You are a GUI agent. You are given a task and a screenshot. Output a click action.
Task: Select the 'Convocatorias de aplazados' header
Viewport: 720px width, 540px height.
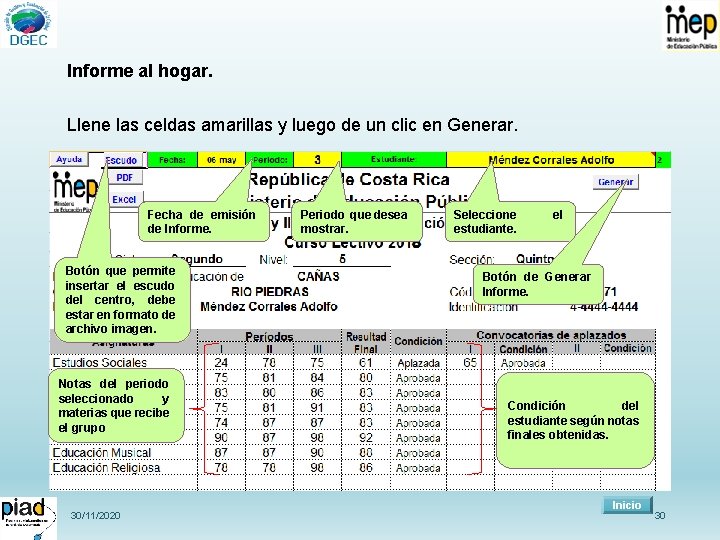pos(551,335)
